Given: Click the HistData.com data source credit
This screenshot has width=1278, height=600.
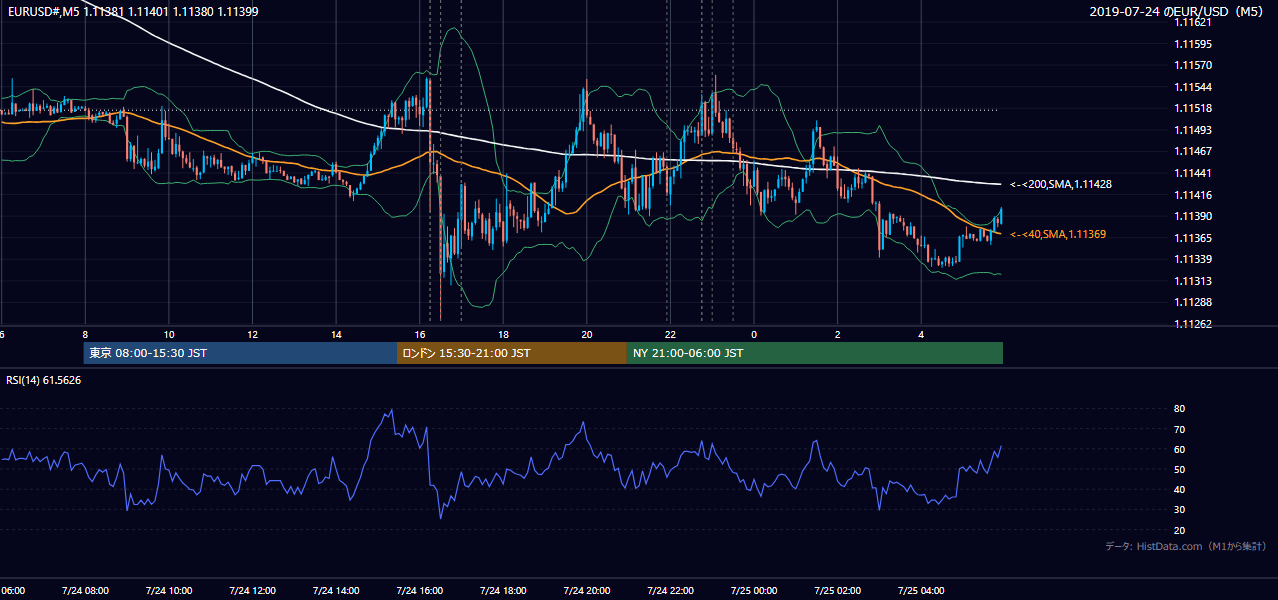Looking at the screenshot, I should click(x=1185, y=546).
